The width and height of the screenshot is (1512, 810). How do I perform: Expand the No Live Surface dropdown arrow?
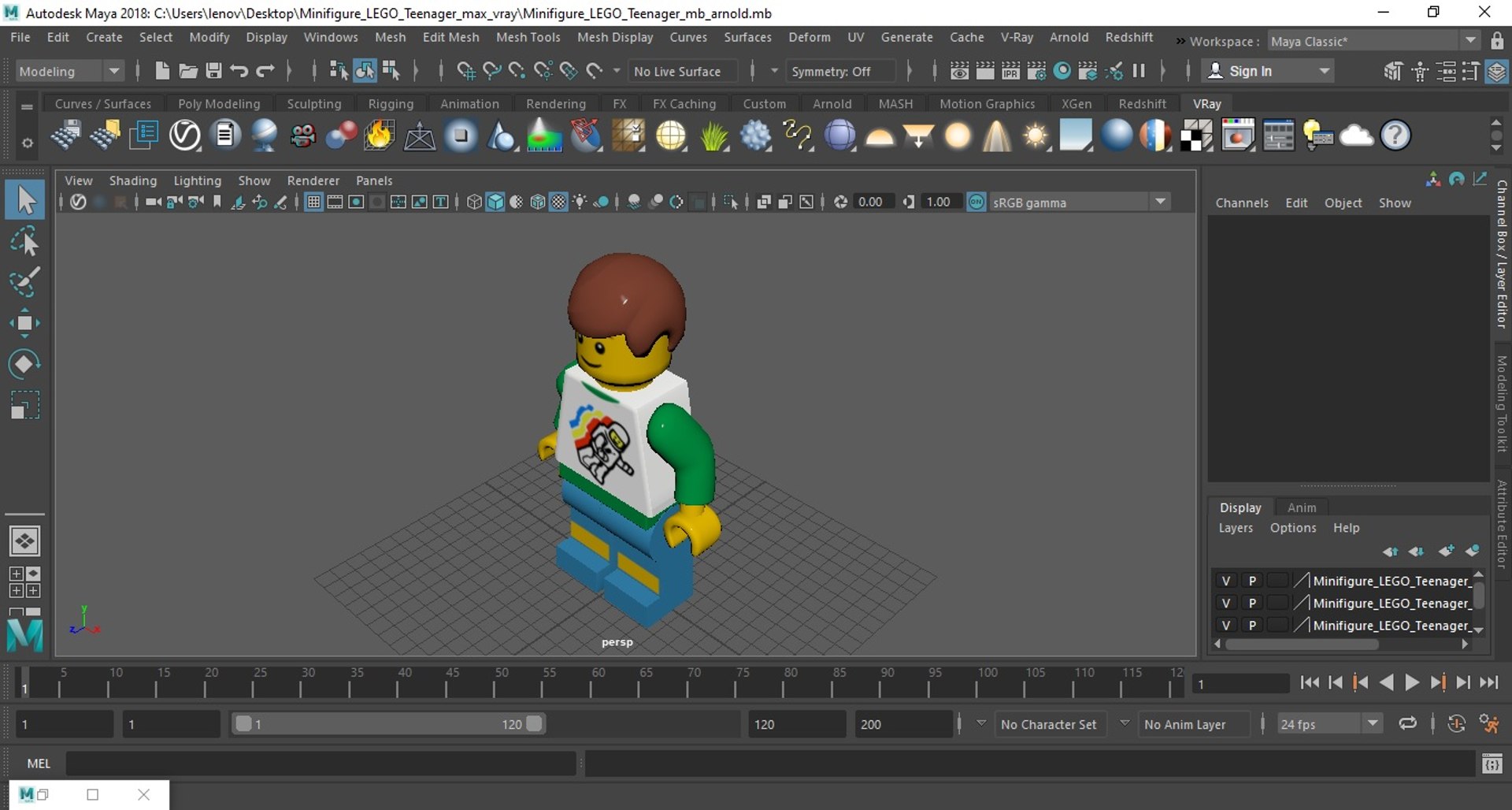pyautogui.click(x=616, y=71)
